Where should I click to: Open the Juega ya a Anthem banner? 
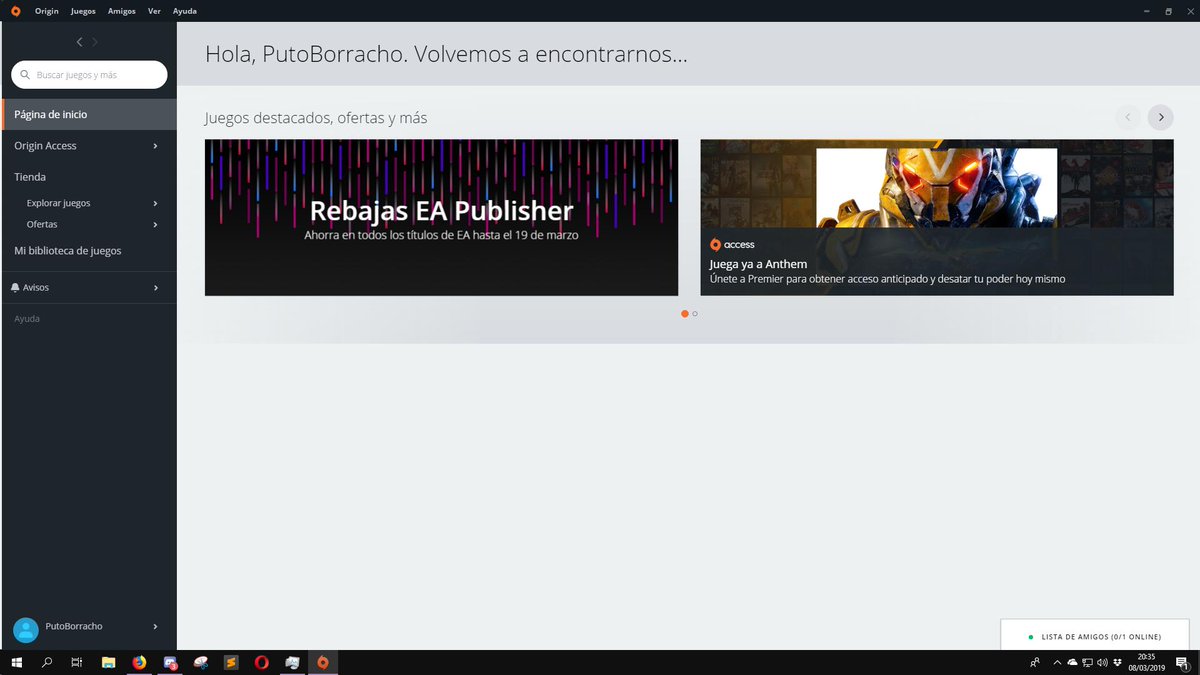[x=937, y=217]
